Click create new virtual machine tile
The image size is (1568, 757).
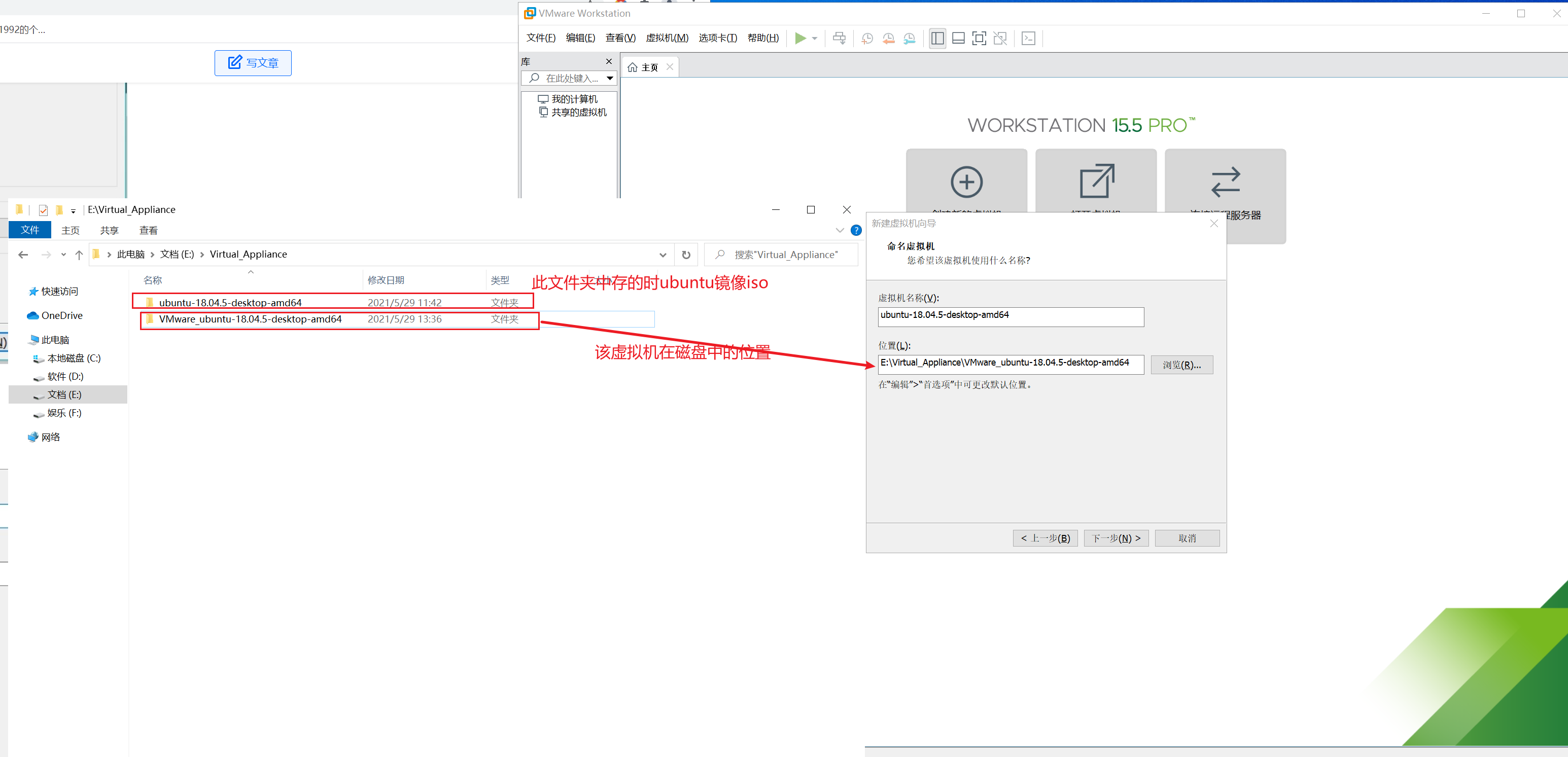click(x=966, y=181)
